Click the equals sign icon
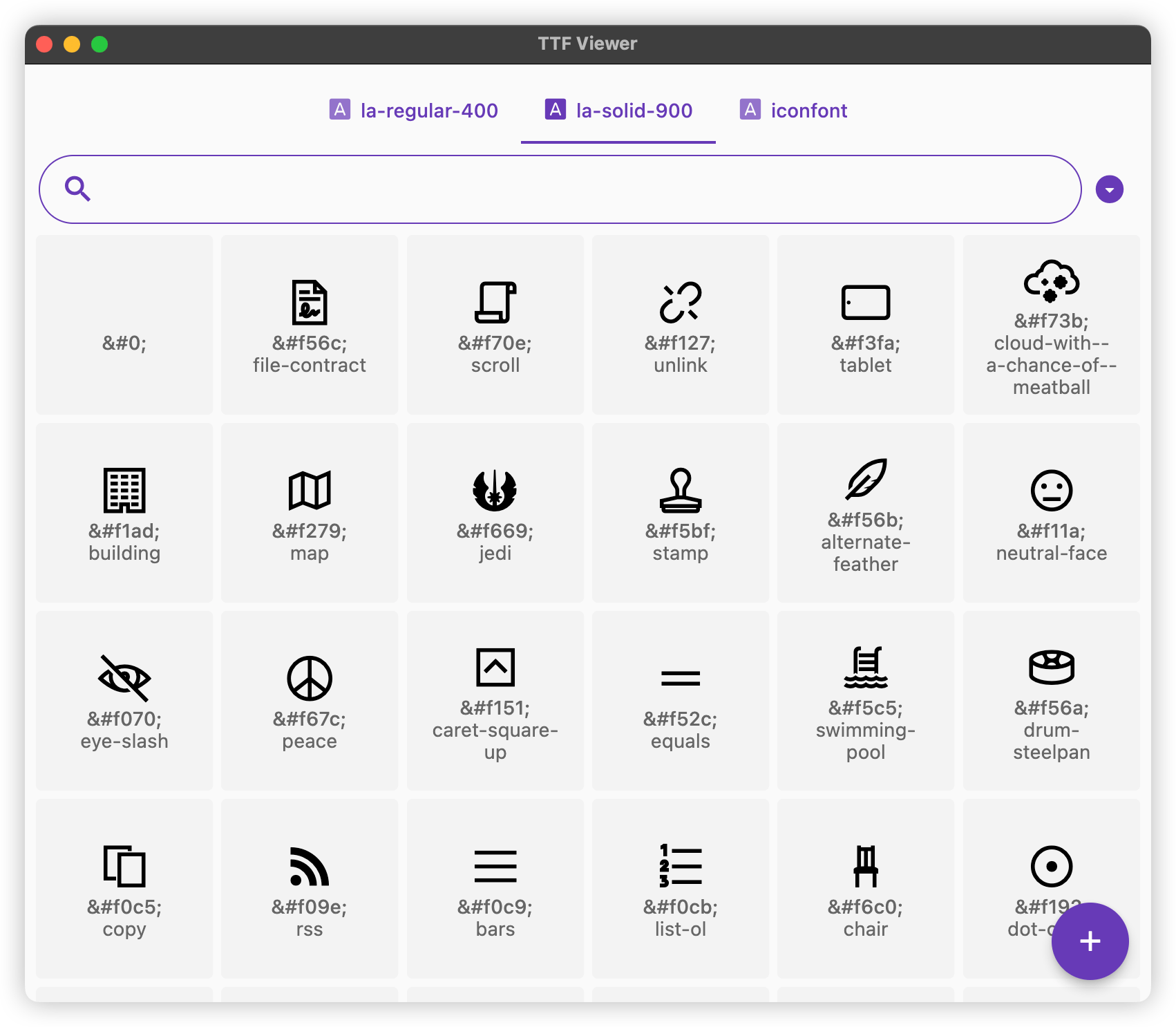1176x1027 pixels. (681, 678)
